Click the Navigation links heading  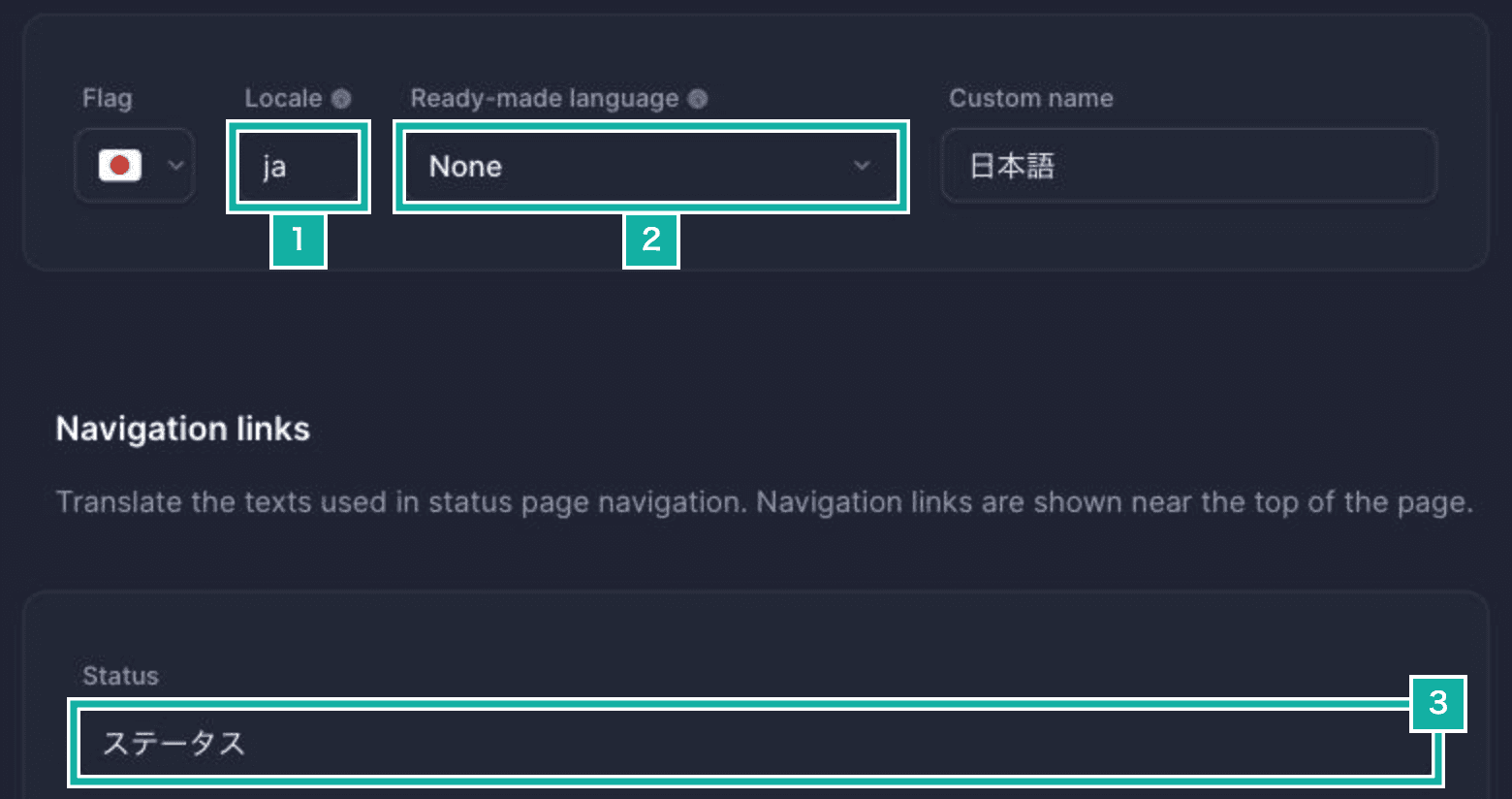point(183,429)
